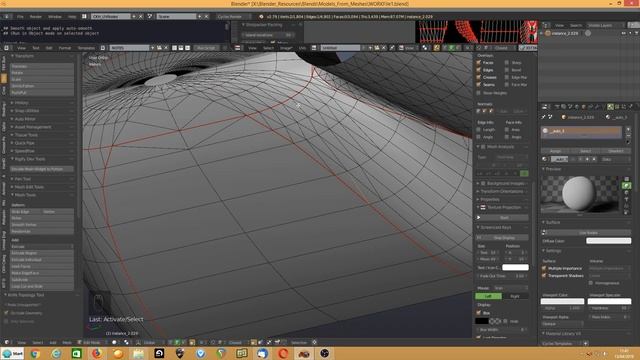Open the Viewport Color swatch
This screenshot has width=640, height=360.
point(562,301)
